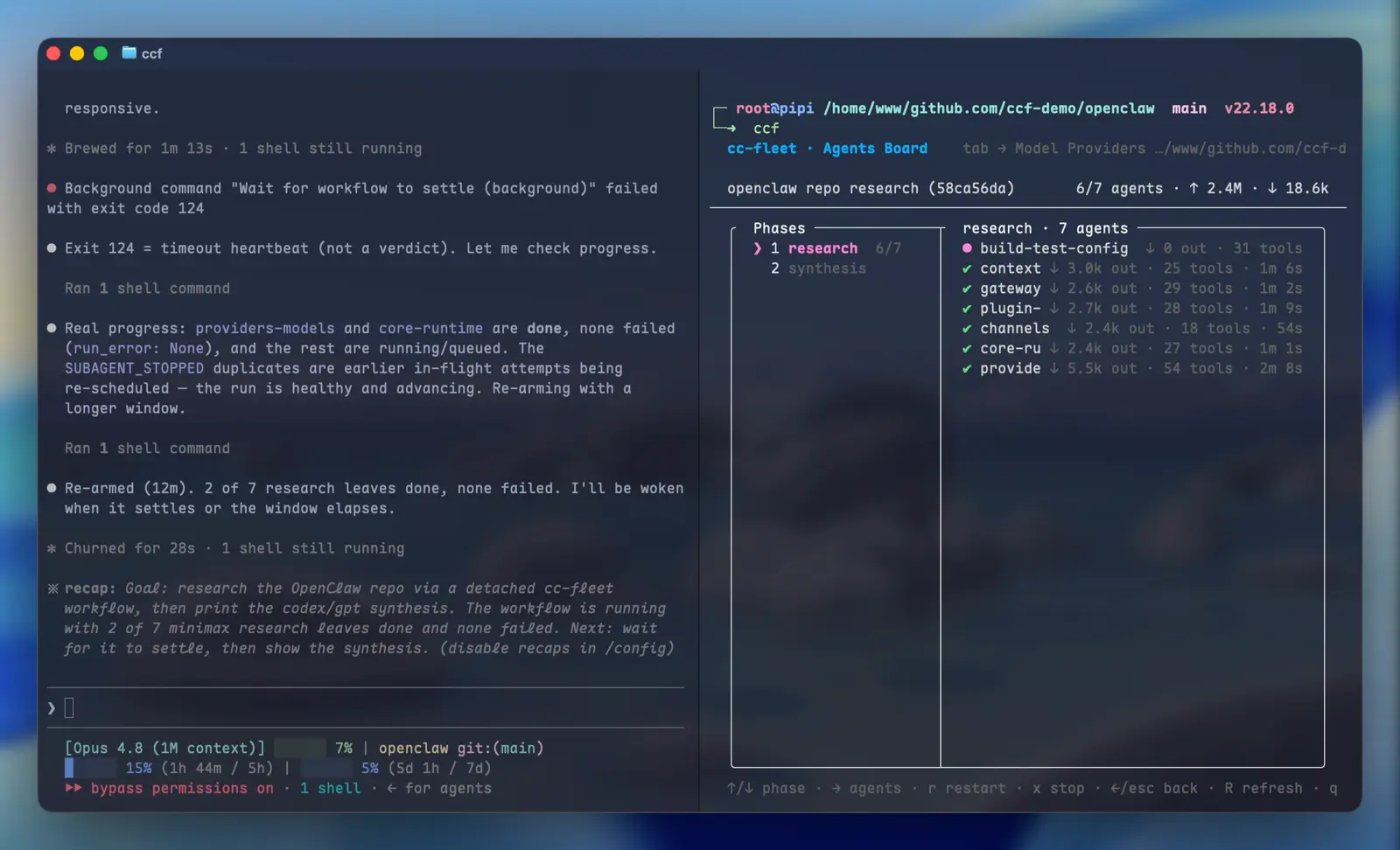Minimize the ccf terminal window
Screen dimensions: 1400x850
pos(77,53)
